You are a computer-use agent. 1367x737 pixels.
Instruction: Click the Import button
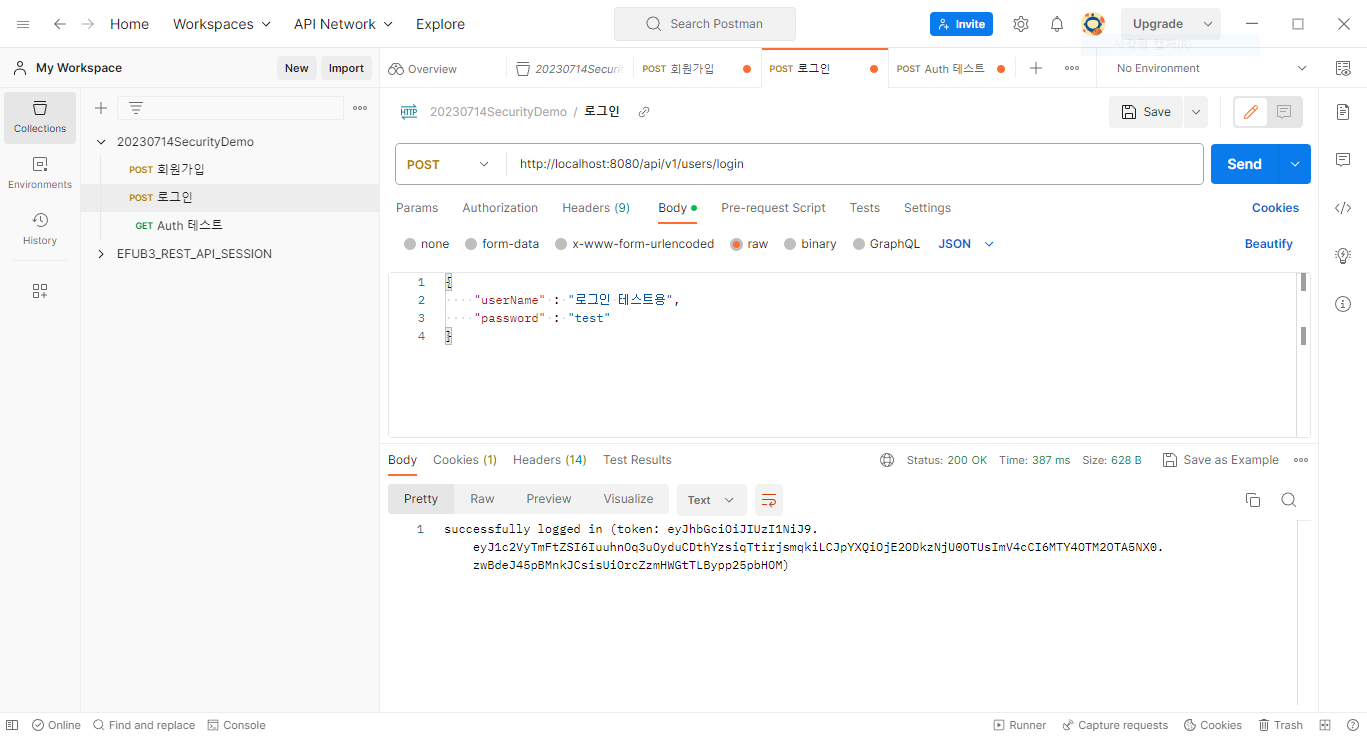(346, 68)
